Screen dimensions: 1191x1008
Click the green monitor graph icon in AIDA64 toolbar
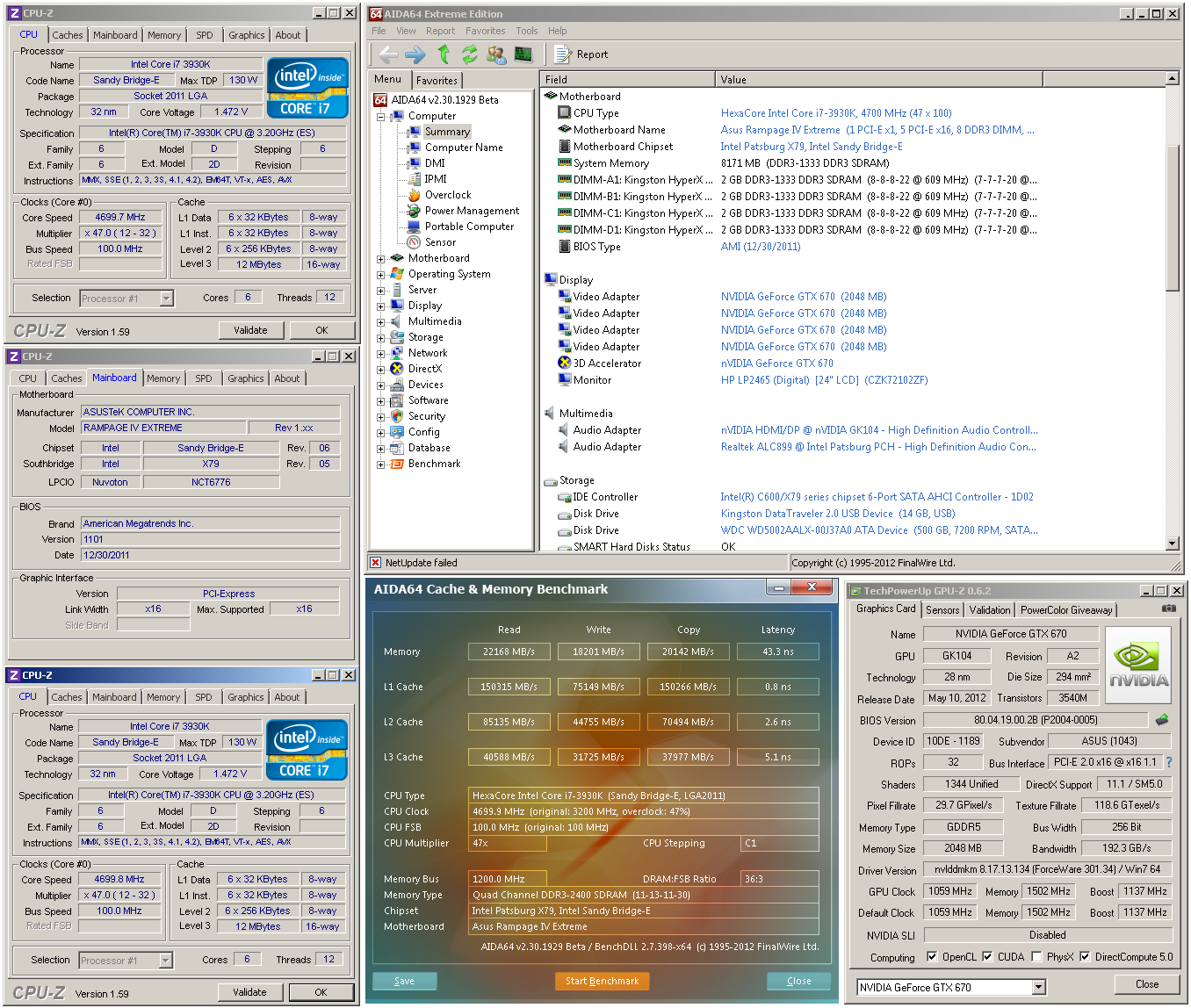tap(523, 54)
